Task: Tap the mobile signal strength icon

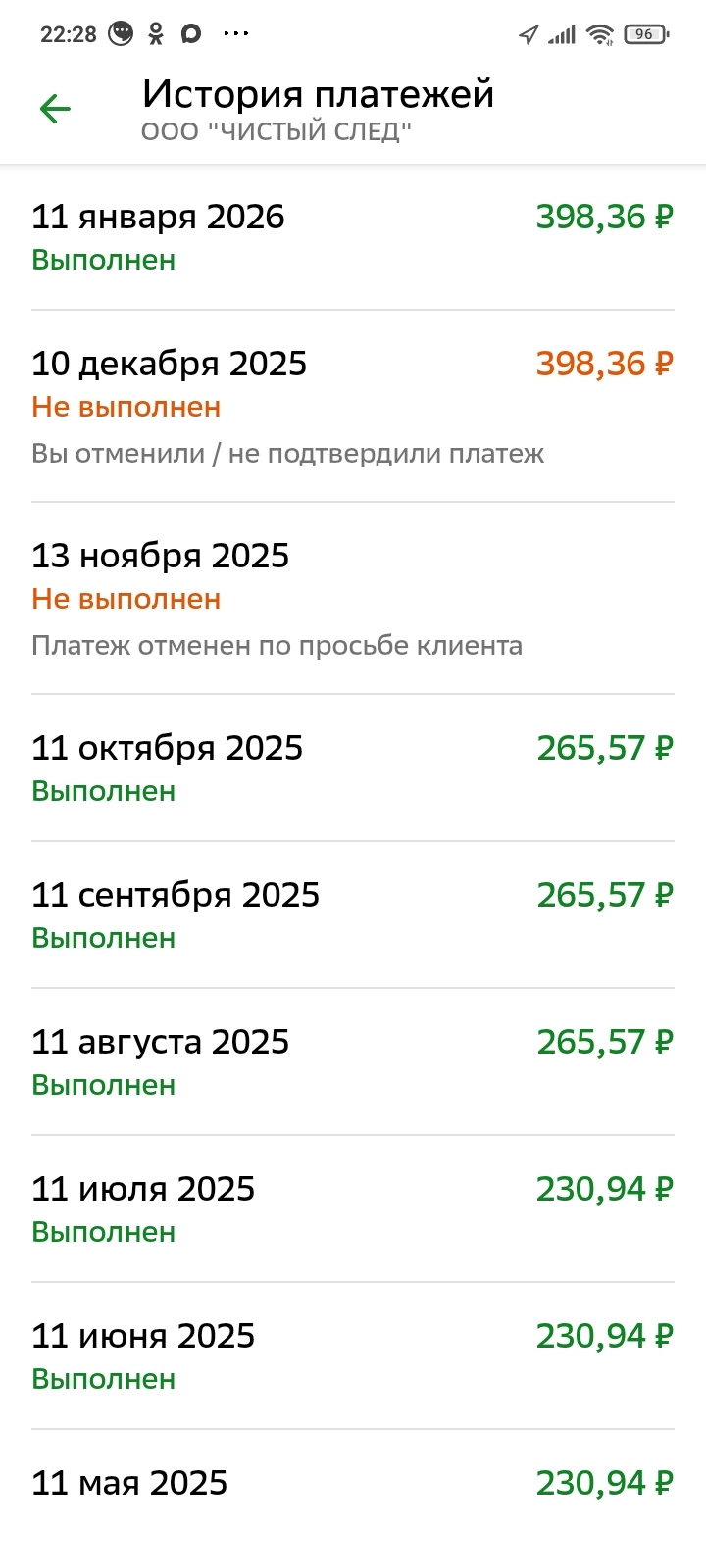Action: click(x=562, y=35)
